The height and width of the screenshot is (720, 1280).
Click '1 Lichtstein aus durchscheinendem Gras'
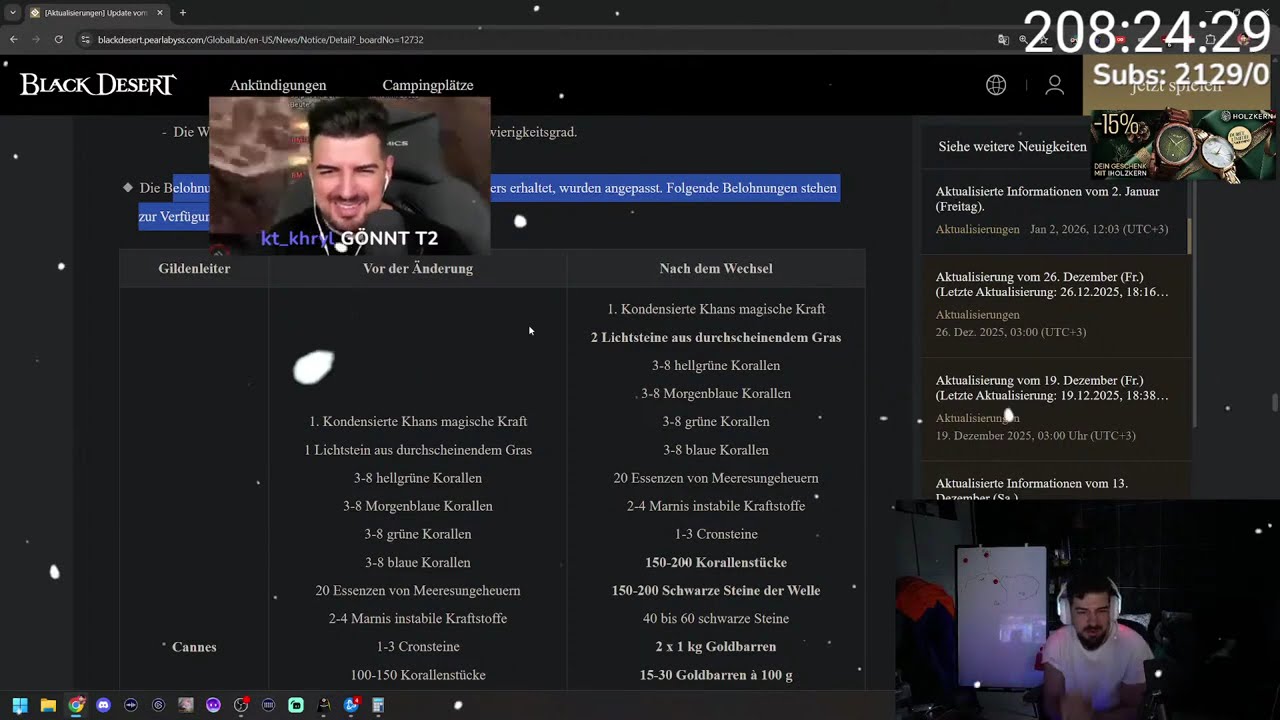[x=418, y=450]
